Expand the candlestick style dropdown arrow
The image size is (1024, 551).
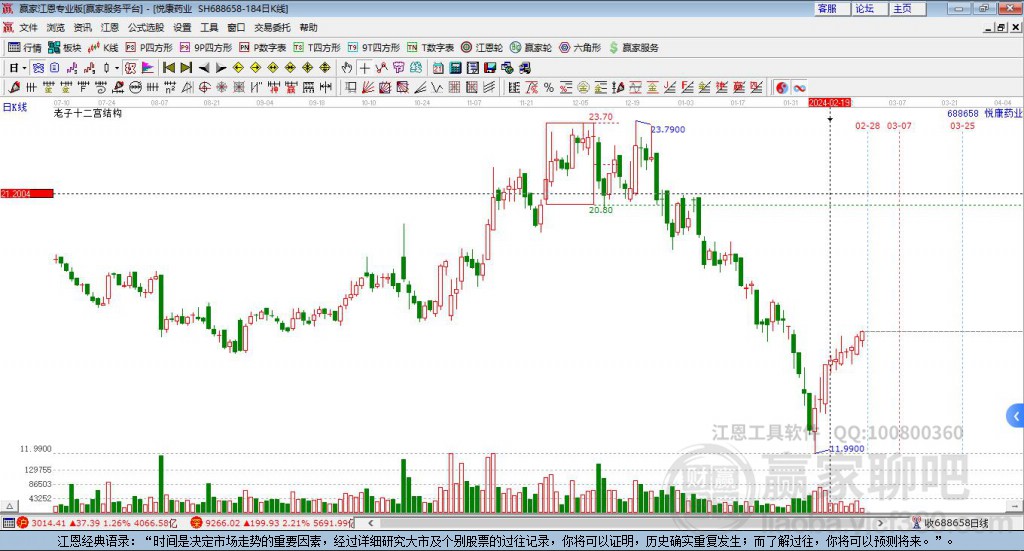[117, 68]
